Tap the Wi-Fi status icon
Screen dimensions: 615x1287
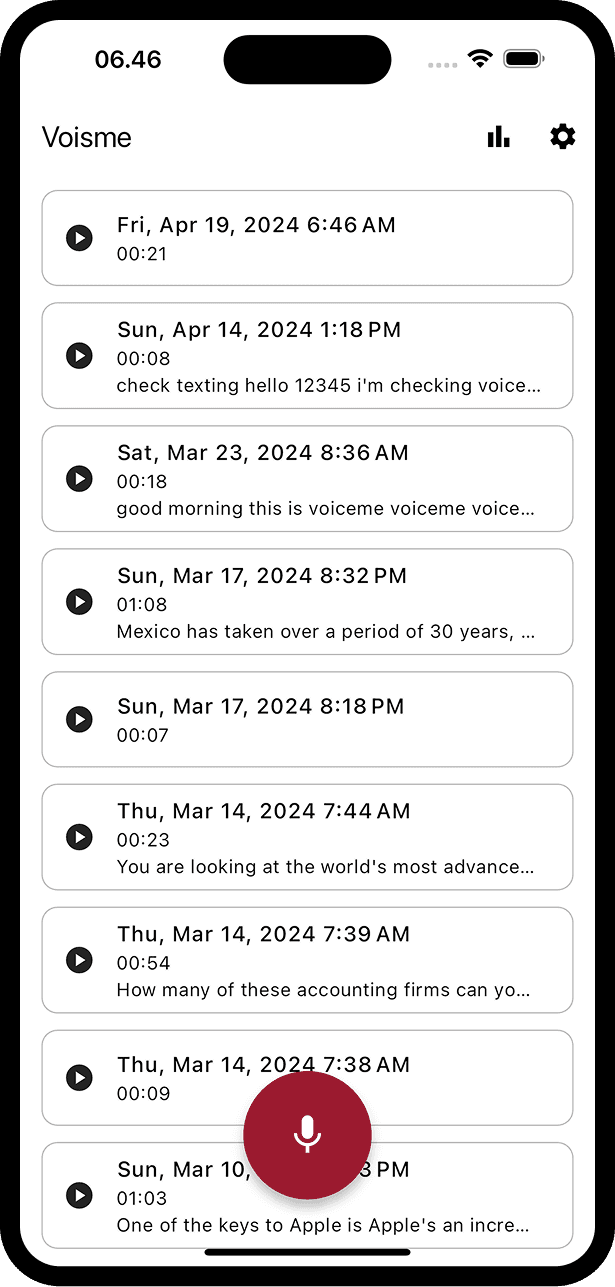480,59
